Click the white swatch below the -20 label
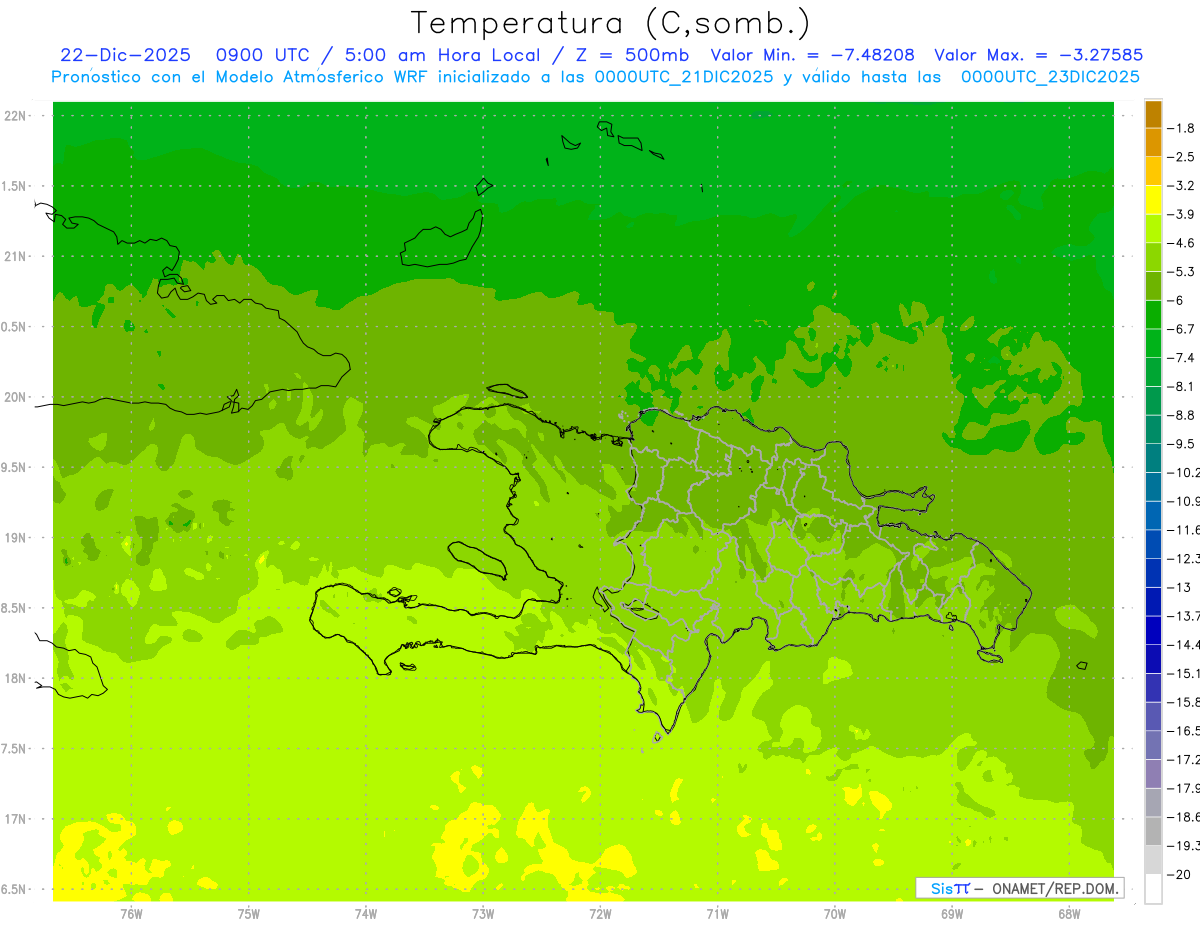 pyautogui.click(x=1153, y=889)
